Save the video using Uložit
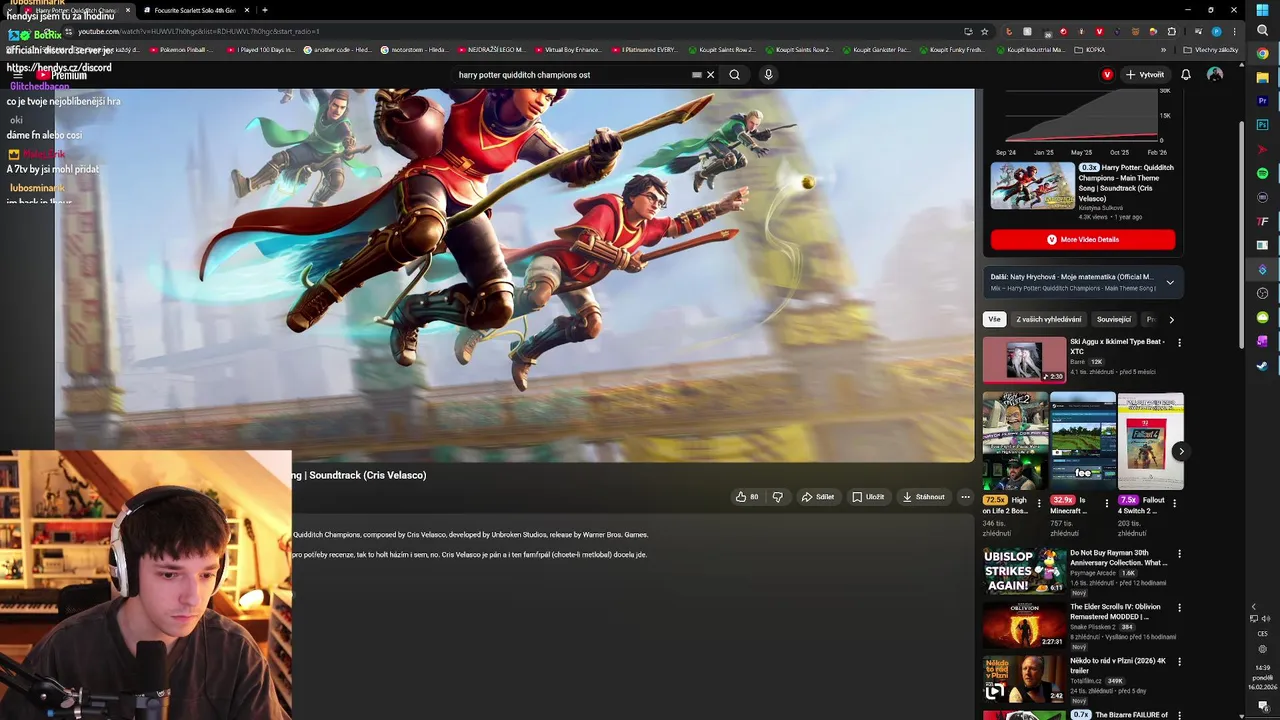Image resolution: width=1280 pixels, height=720 pixels. click(868, 497)
